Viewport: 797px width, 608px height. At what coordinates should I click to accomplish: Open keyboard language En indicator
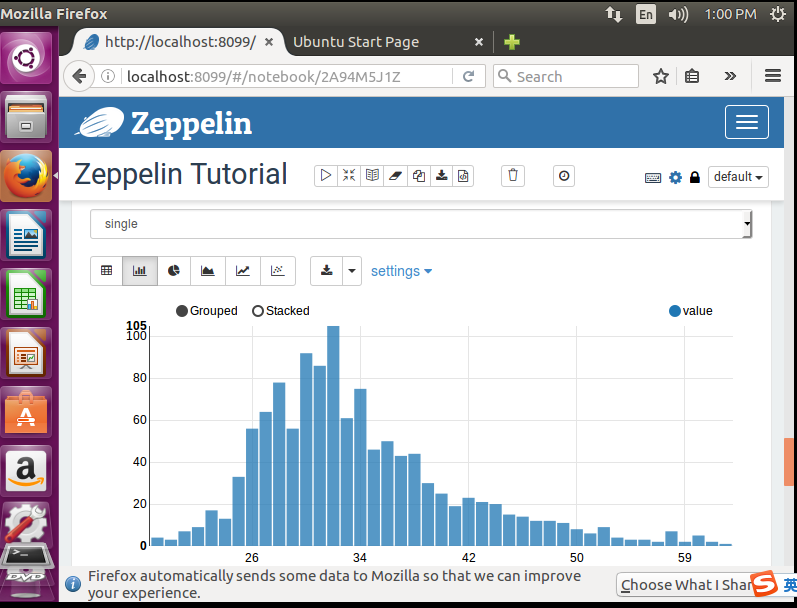[646, 14]
